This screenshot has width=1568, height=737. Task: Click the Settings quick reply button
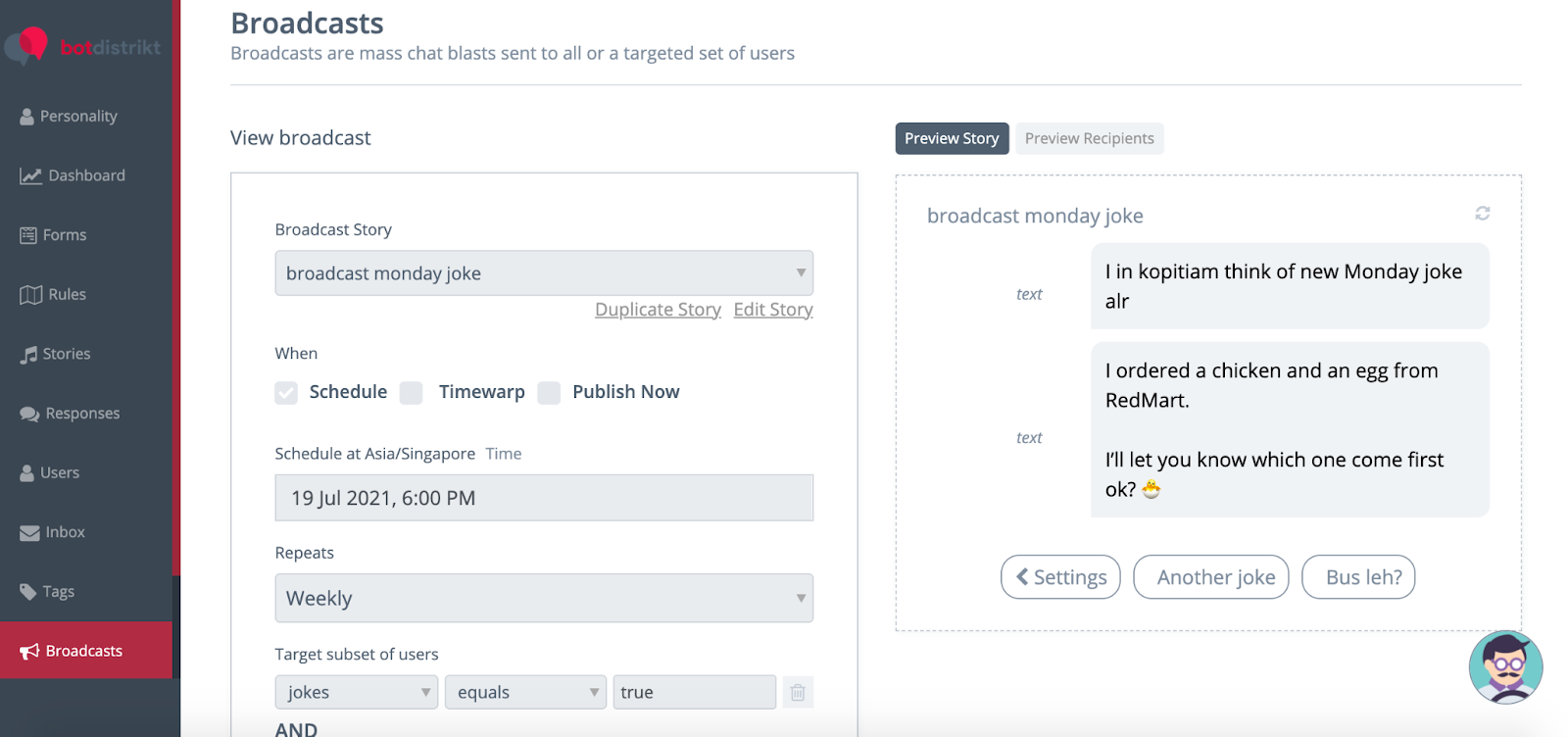coord(1060,577)
